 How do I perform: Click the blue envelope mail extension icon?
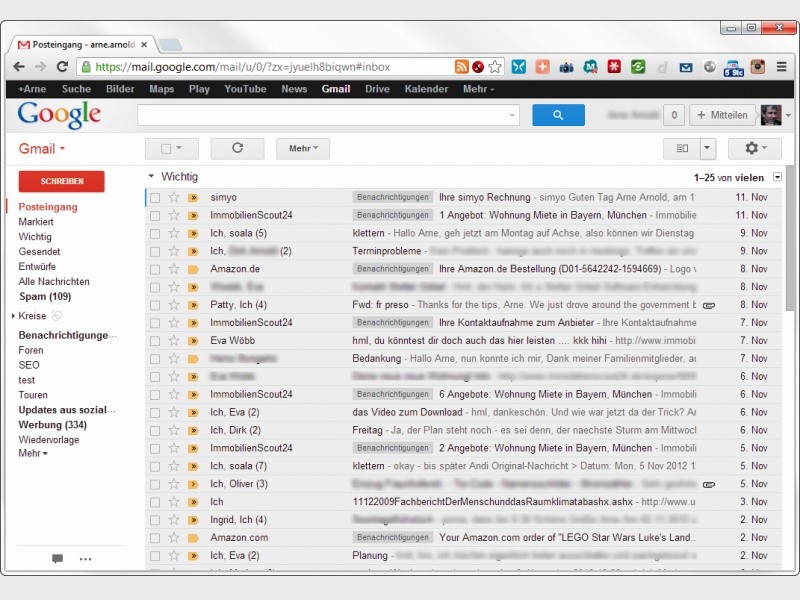(x=686, y=67)
